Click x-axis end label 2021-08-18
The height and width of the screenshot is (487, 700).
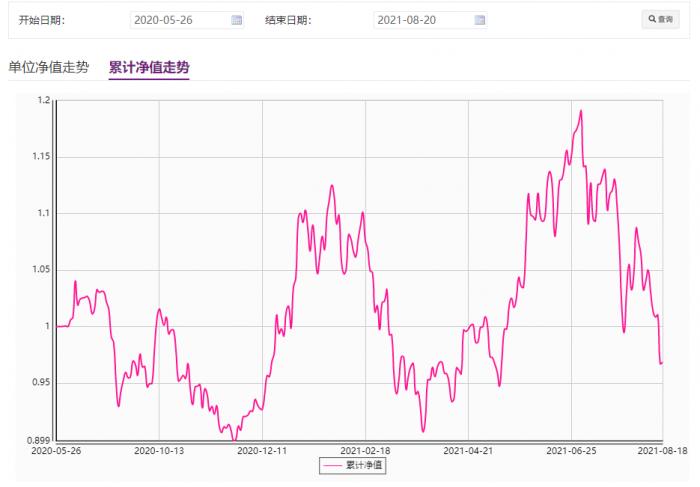661,451
